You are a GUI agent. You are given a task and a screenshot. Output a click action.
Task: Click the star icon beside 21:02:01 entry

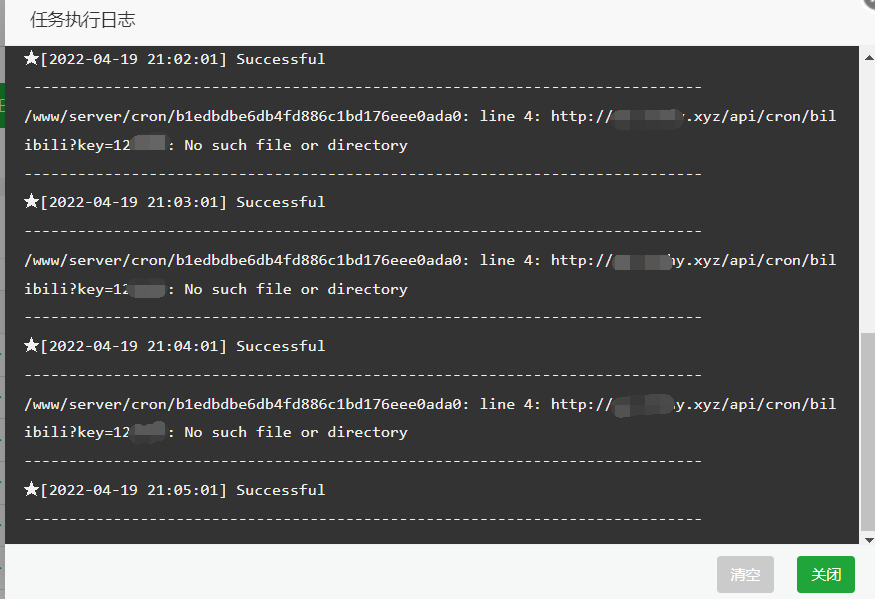[x=31, y=58]
